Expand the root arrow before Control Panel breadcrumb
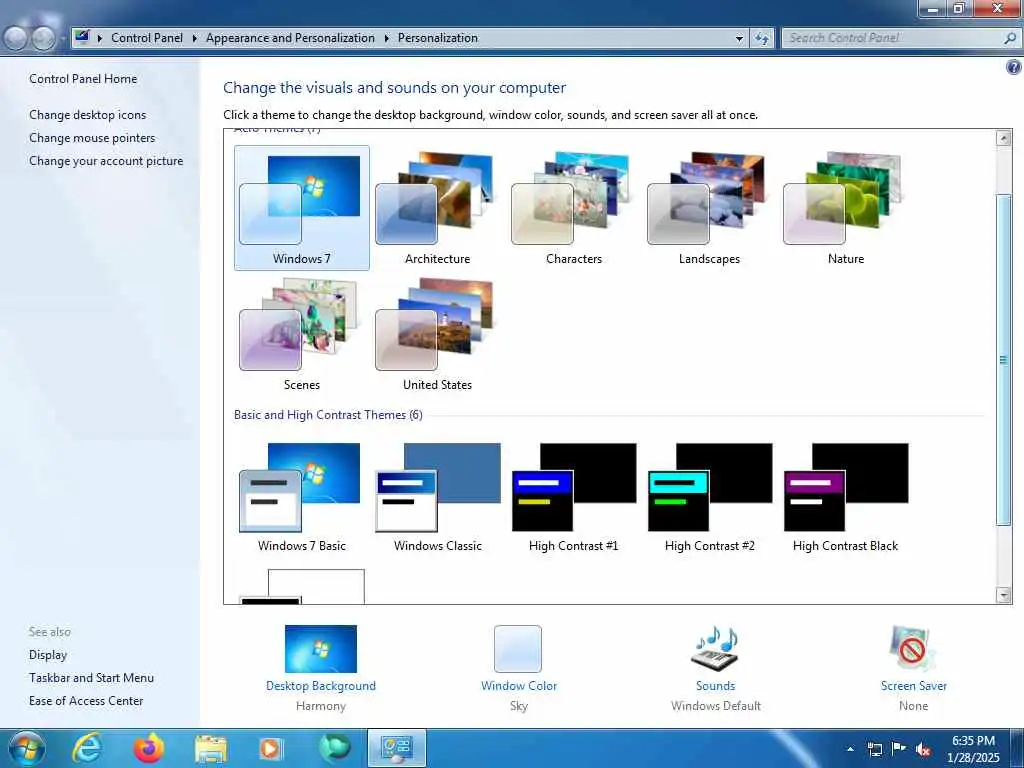1024x768 pixels. (100, 39)
